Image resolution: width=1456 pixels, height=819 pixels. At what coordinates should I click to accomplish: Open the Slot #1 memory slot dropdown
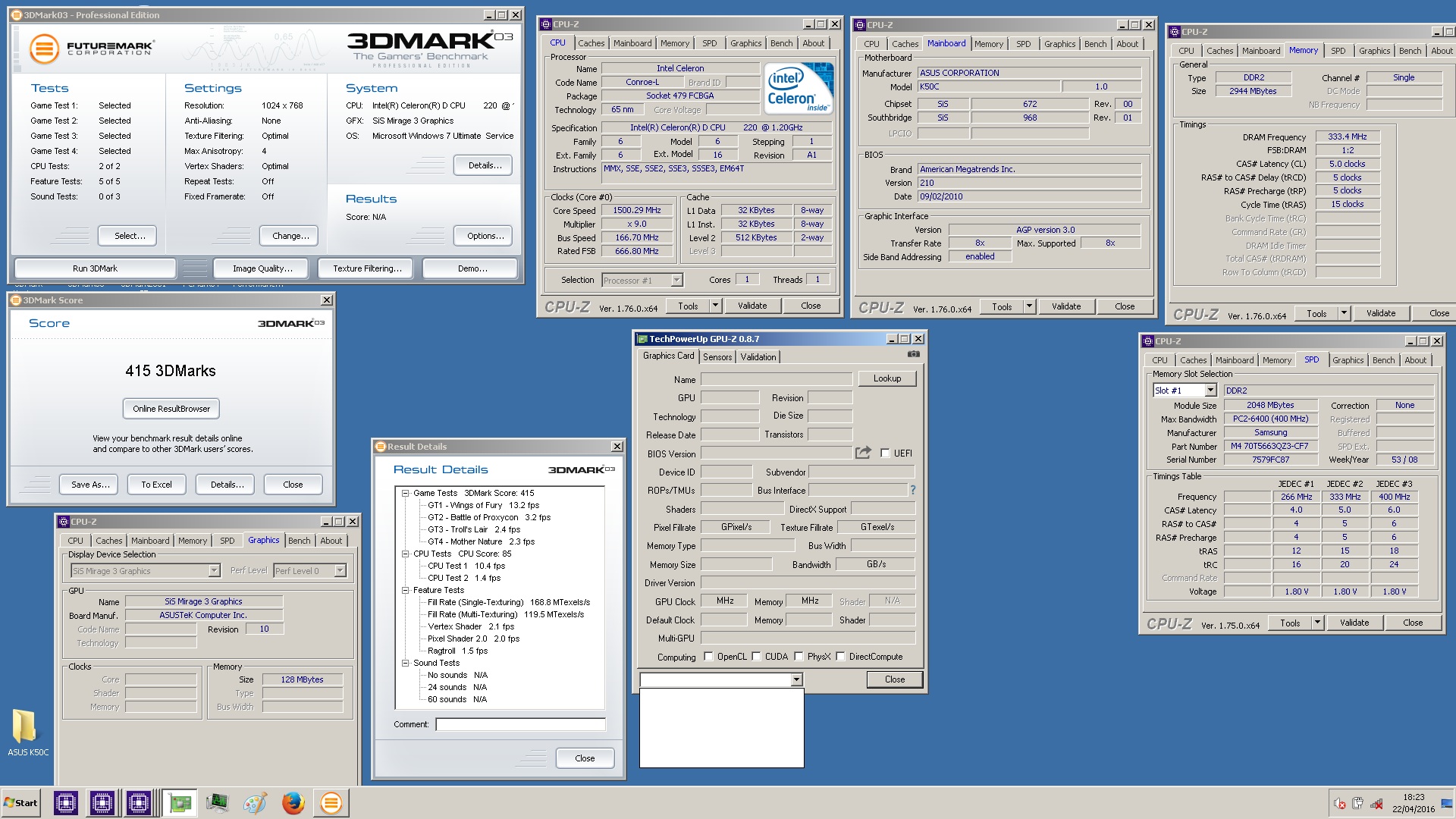click(x=1210, y=391)
